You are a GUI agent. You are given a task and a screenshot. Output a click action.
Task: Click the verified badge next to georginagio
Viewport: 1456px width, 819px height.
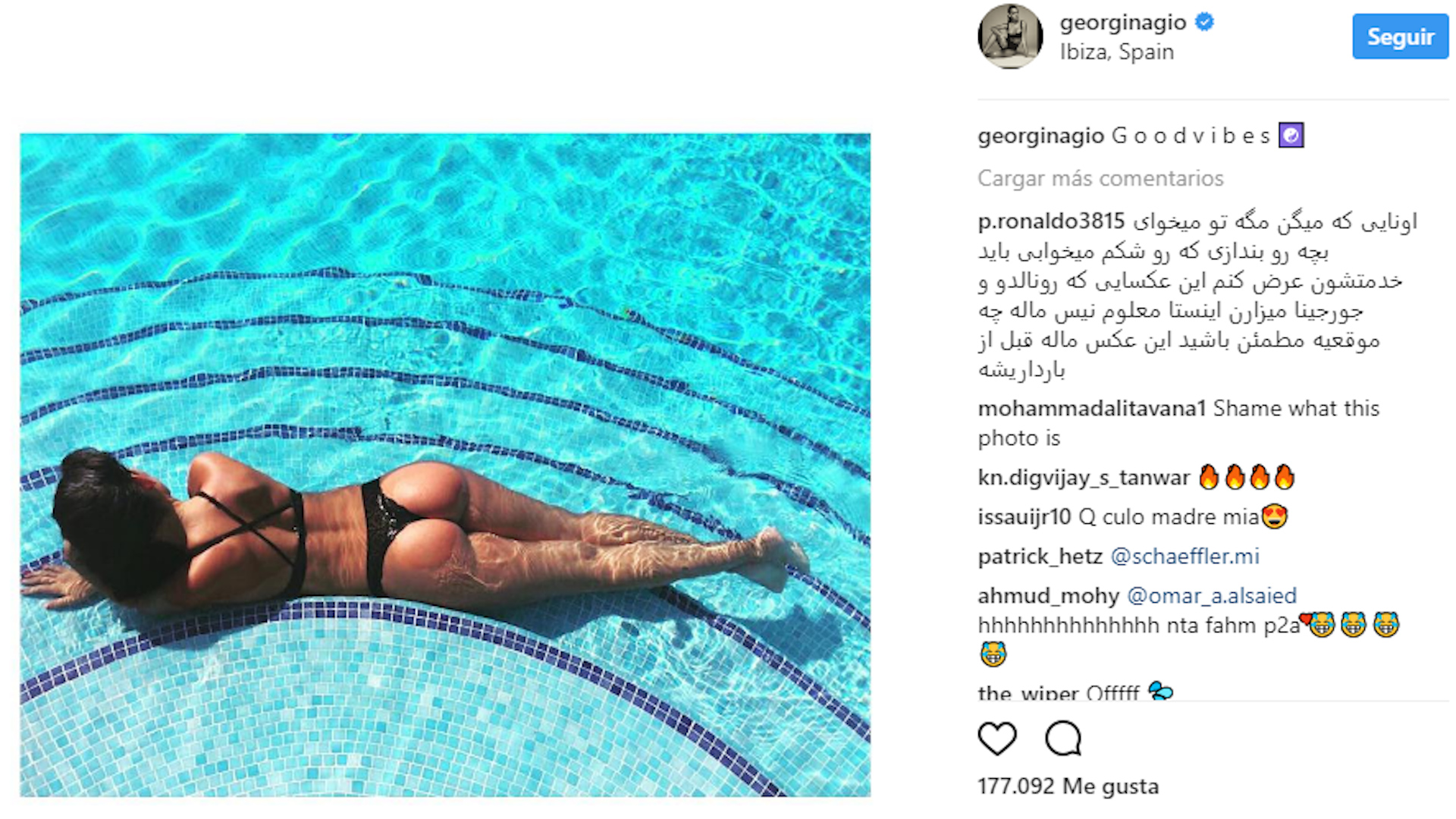(x=1204, y=22)
